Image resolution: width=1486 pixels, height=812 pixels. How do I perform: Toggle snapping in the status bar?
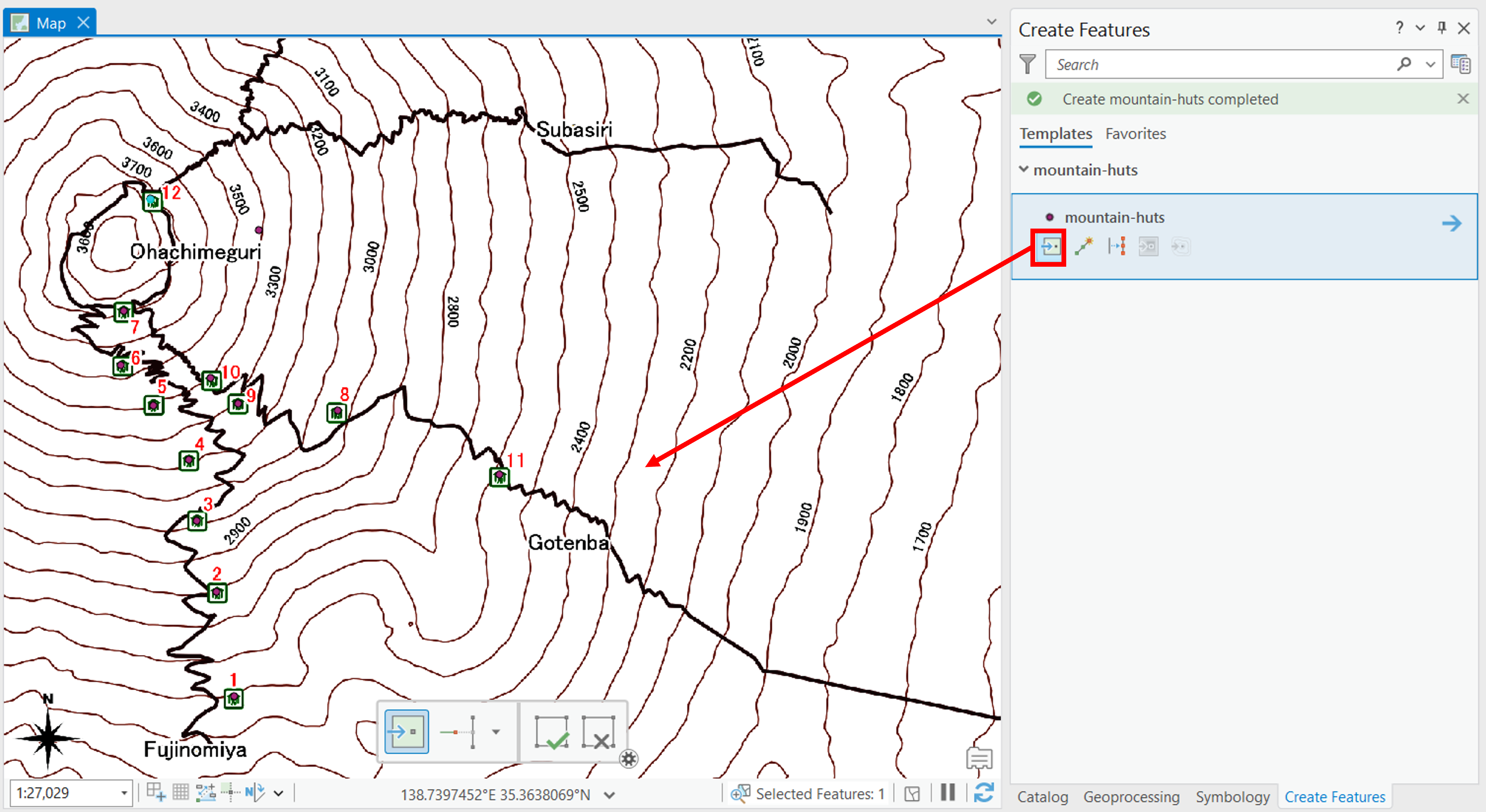click(206, 792)
